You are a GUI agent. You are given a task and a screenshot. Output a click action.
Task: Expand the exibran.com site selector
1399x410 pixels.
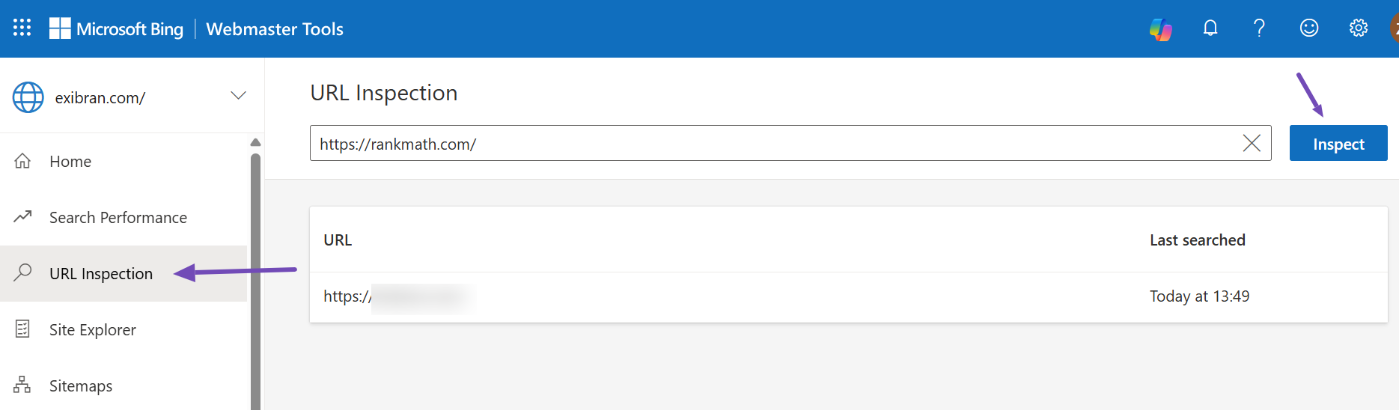pos(238,96)
